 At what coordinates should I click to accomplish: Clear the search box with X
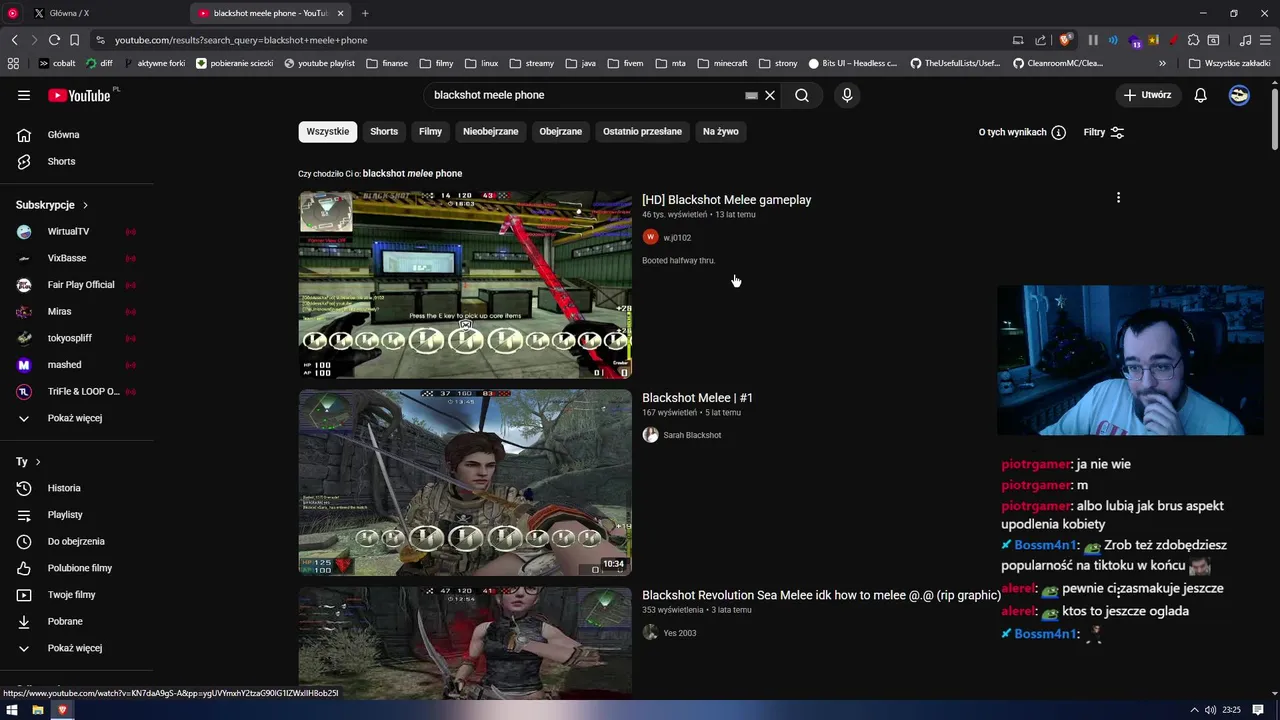(x=770, y=95)
